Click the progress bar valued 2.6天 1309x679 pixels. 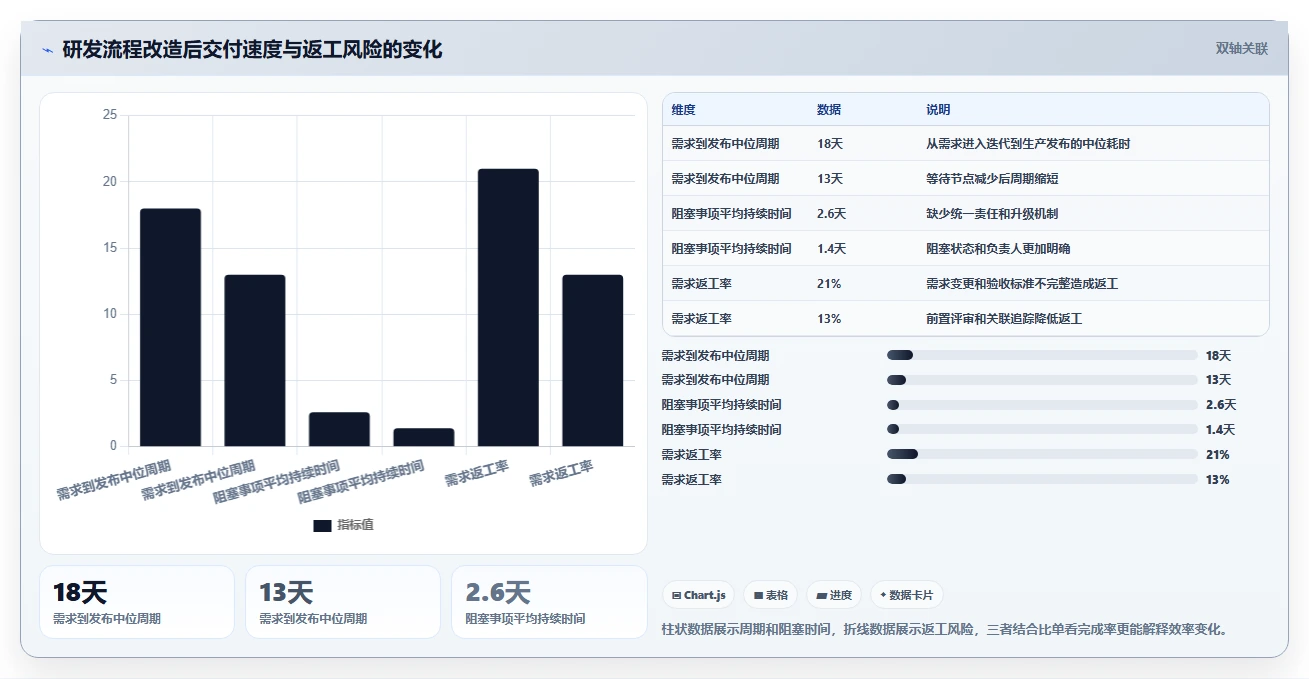tap(1042, 405)
